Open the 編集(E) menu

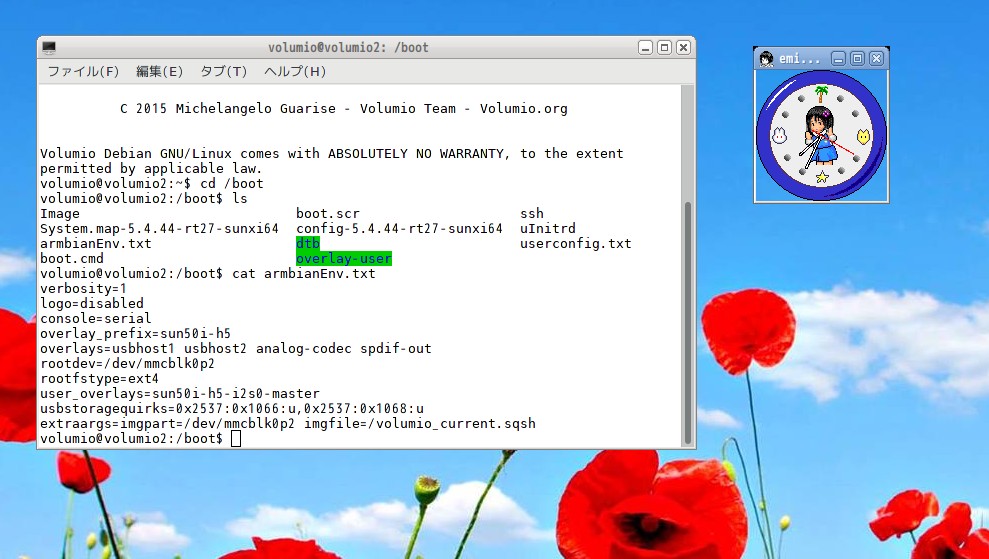159,72
